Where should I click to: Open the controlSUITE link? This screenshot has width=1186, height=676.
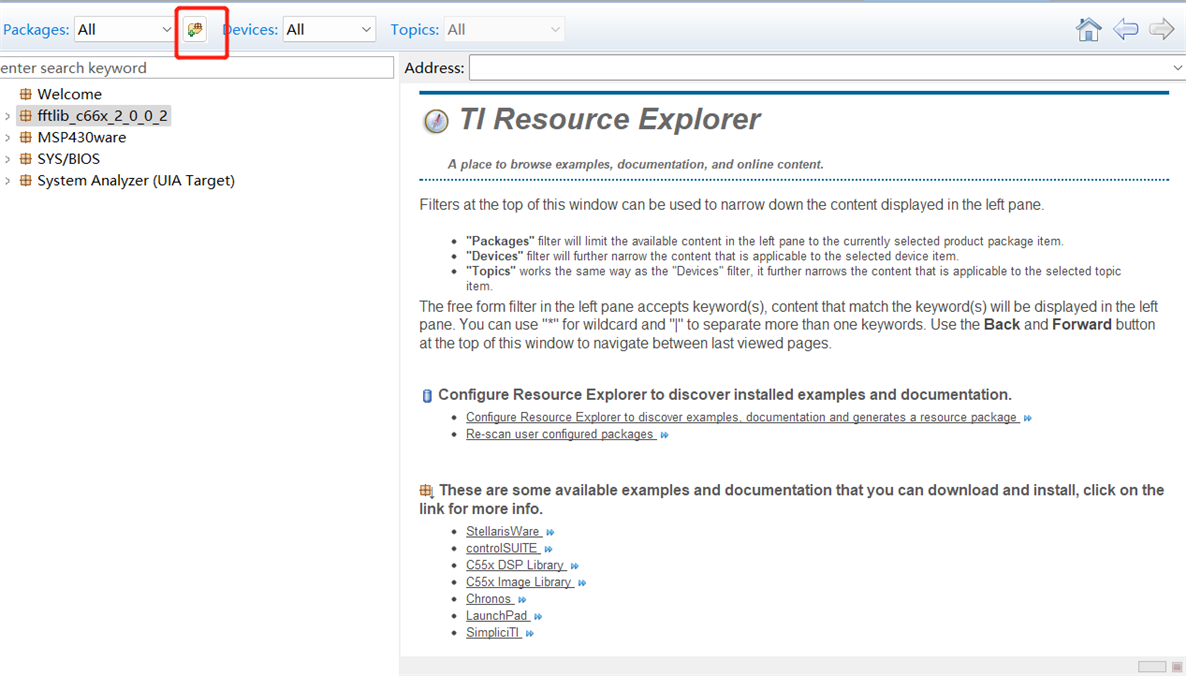tap(502, 548)
